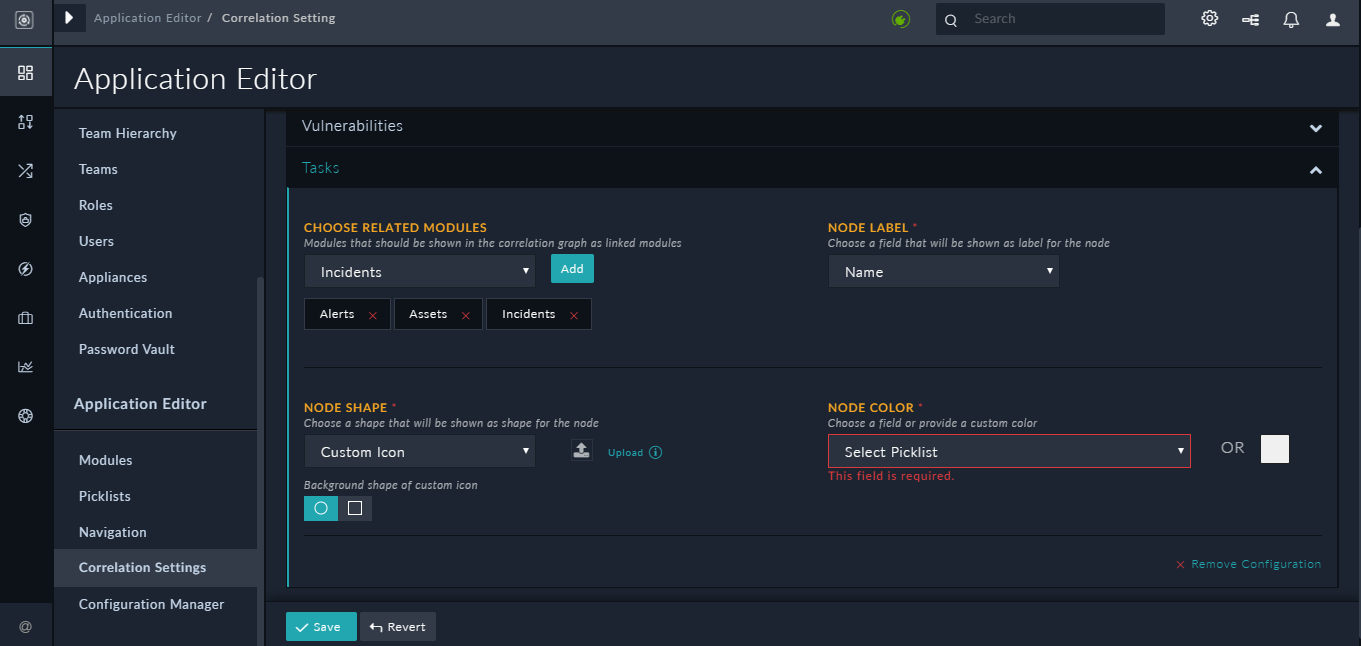Open Configuration Manager in the sidebar
Screen dimensions: 1361x646
pyautogui.click(x=152, y=604)
